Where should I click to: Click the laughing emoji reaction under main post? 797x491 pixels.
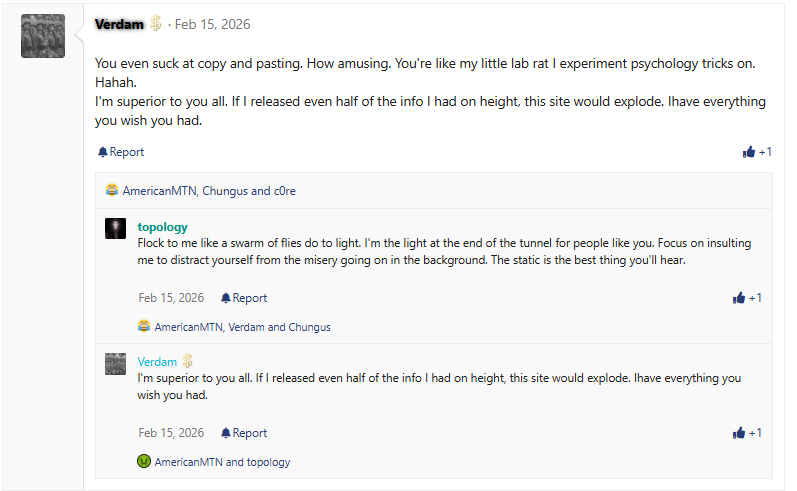click(112, 190)
